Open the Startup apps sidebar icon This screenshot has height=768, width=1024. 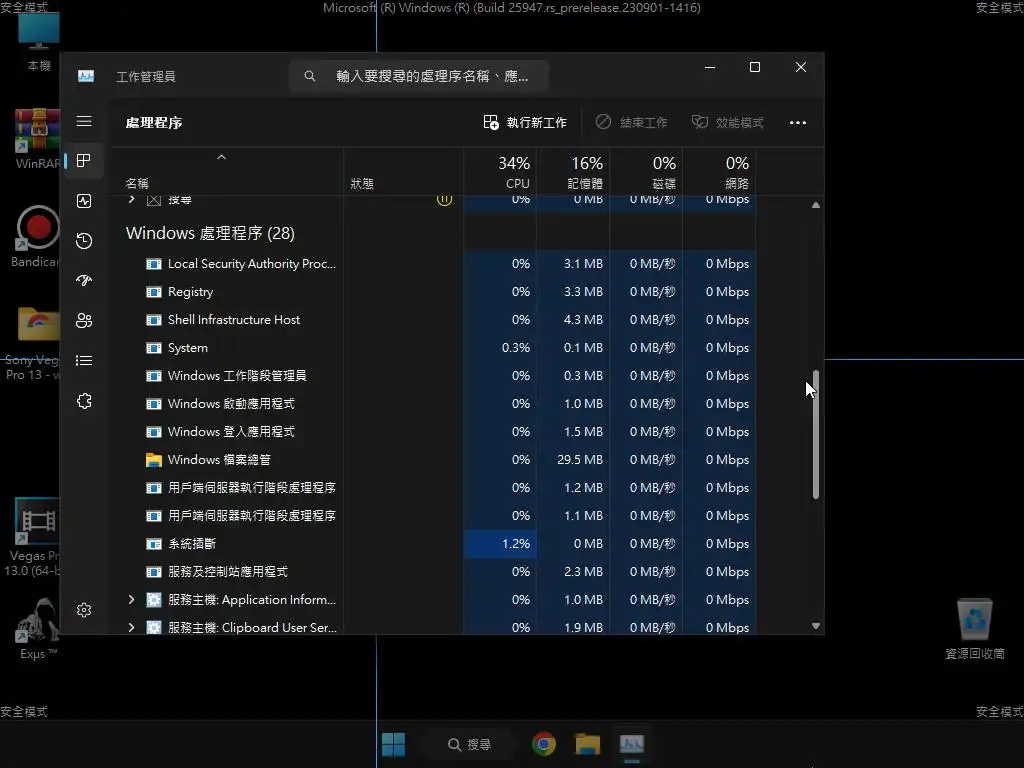tap(84, 281)
